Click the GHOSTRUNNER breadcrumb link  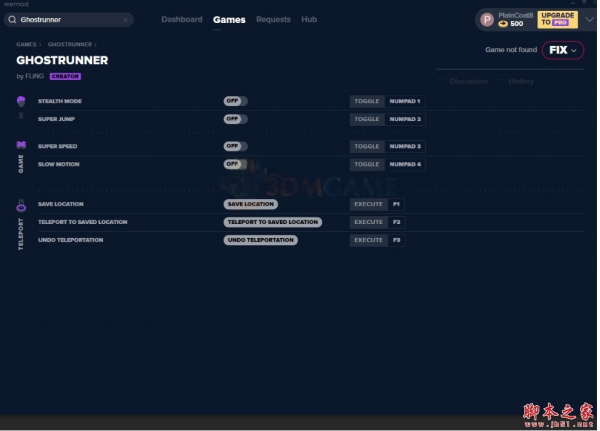click(70, 44)
